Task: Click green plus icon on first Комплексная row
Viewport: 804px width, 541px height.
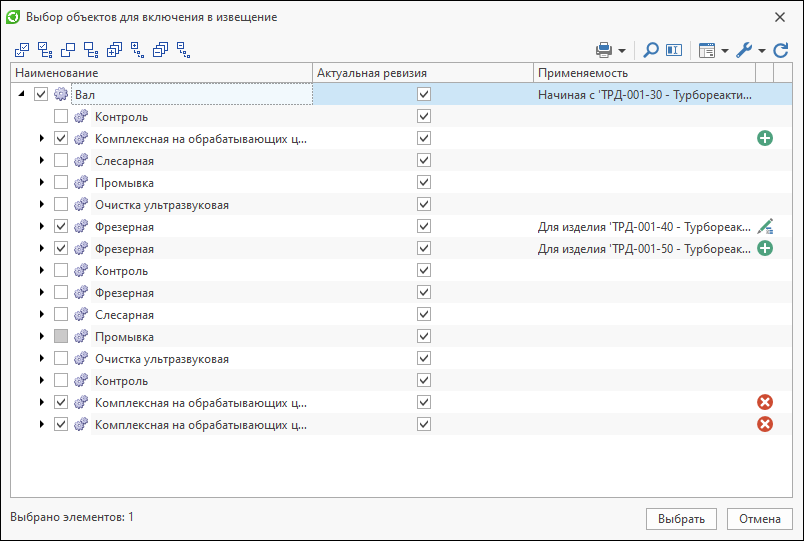Action: (x=765, y=138)
